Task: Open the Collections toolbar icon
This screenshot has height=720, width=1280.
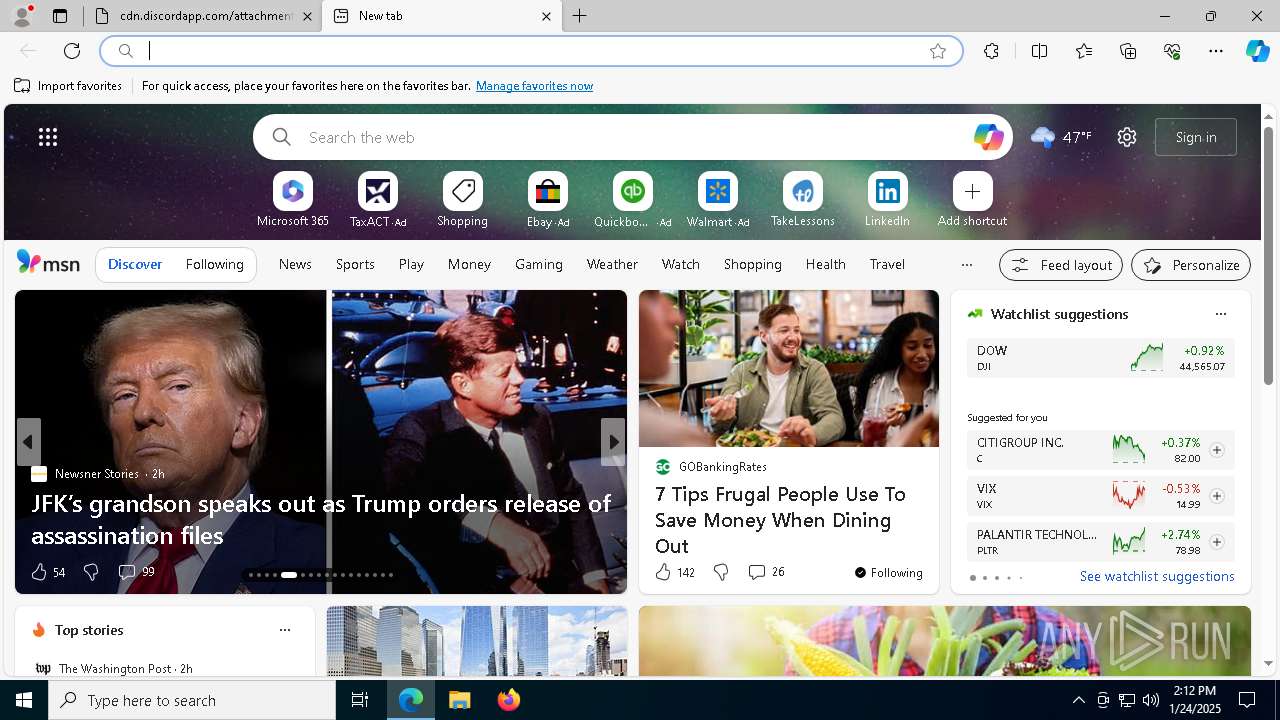Action: (x=1128, y=51)
